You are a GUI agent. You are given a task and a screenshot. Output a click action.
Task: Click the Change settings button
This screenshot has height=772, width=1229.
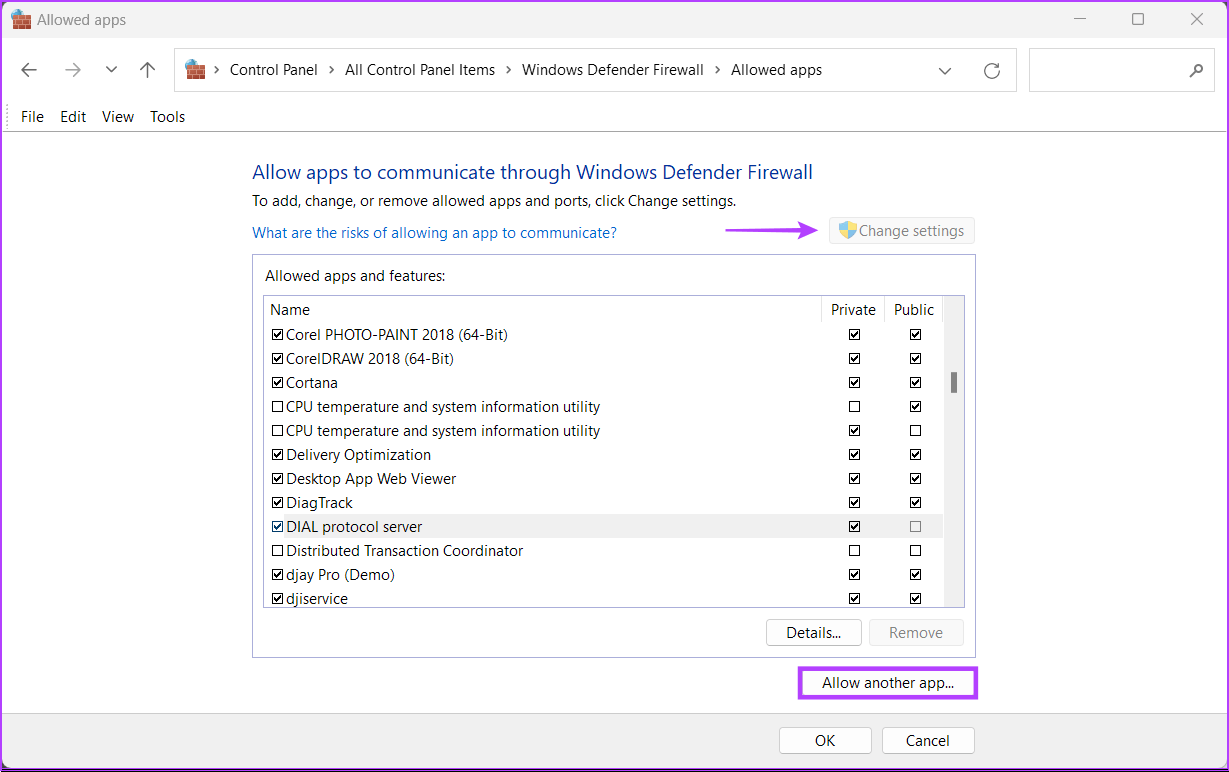tap(901, 231)
